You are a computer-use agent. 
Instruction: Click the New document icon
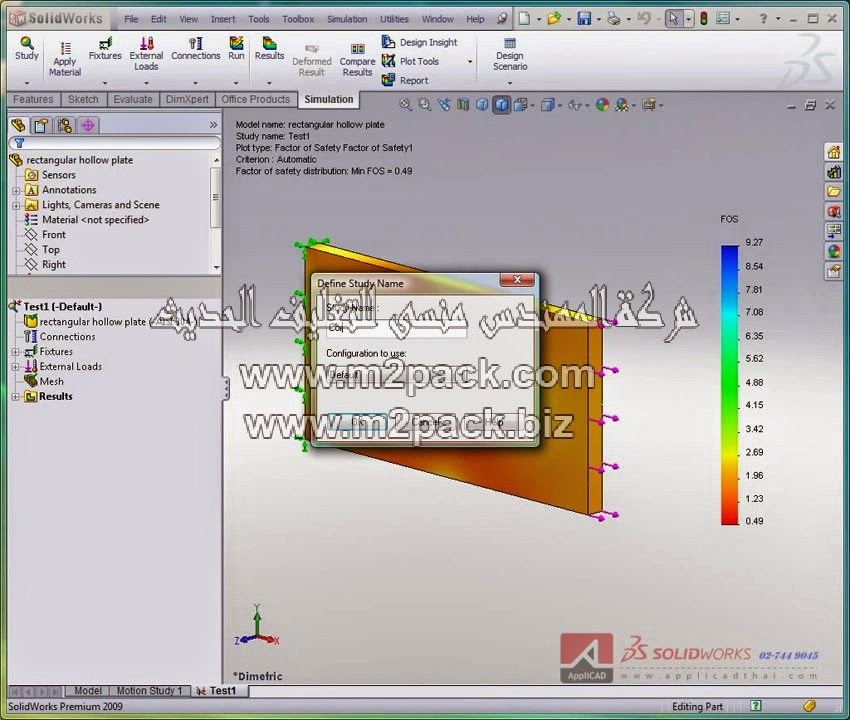pos(524,19)
